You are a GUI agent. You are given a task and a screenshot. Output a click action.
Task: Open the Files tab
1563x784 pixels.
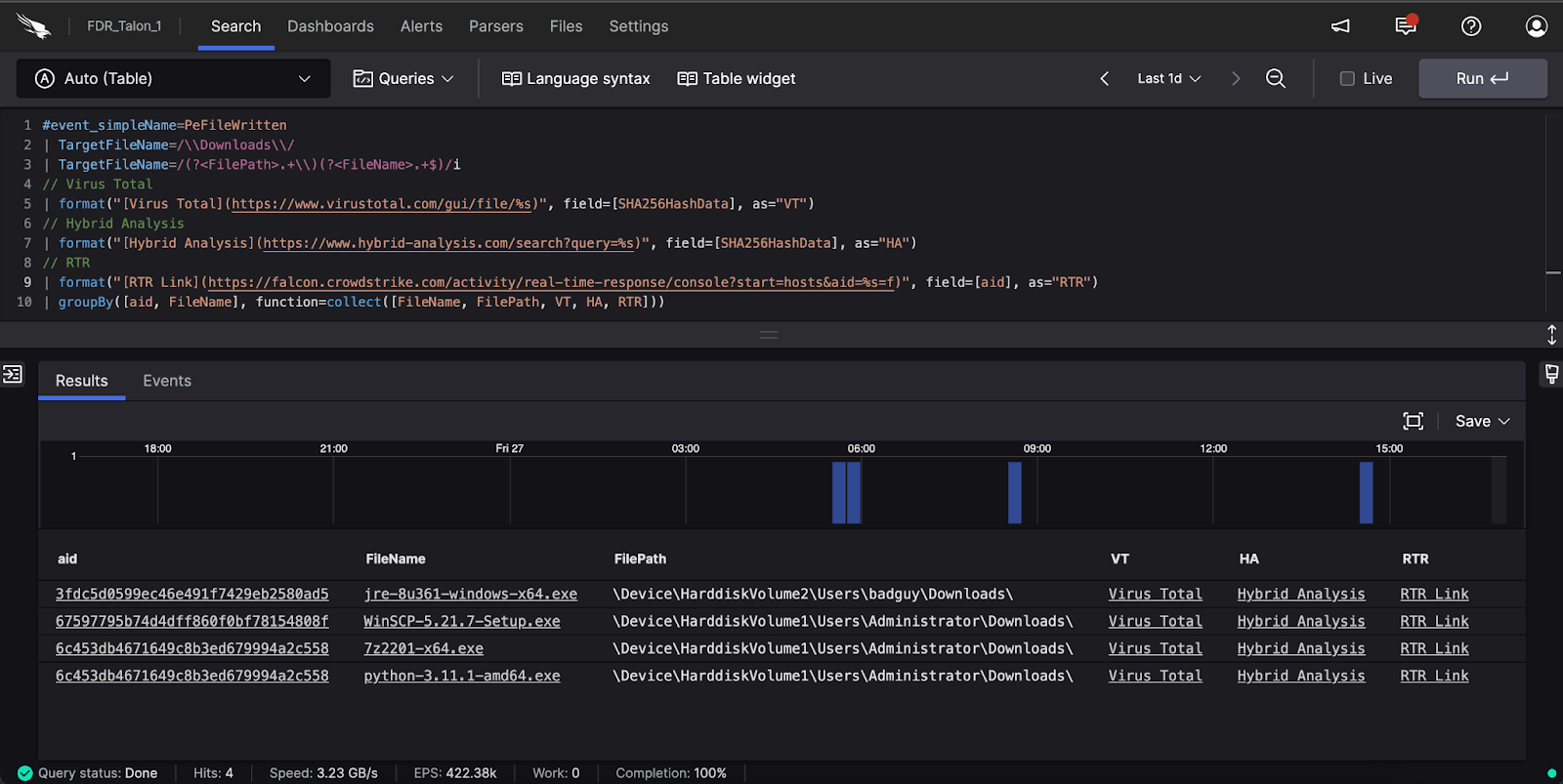pos(567,26)
